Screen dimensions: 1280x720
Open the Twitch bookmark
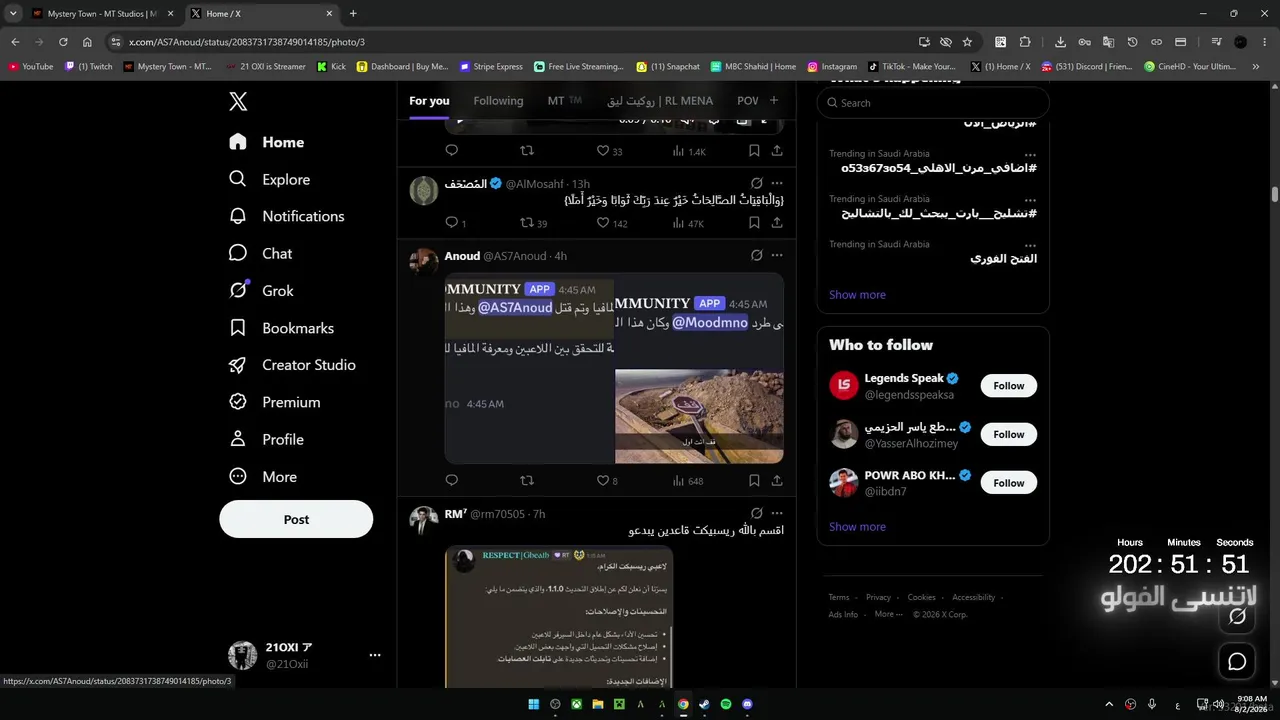click(x=89, y=67)
